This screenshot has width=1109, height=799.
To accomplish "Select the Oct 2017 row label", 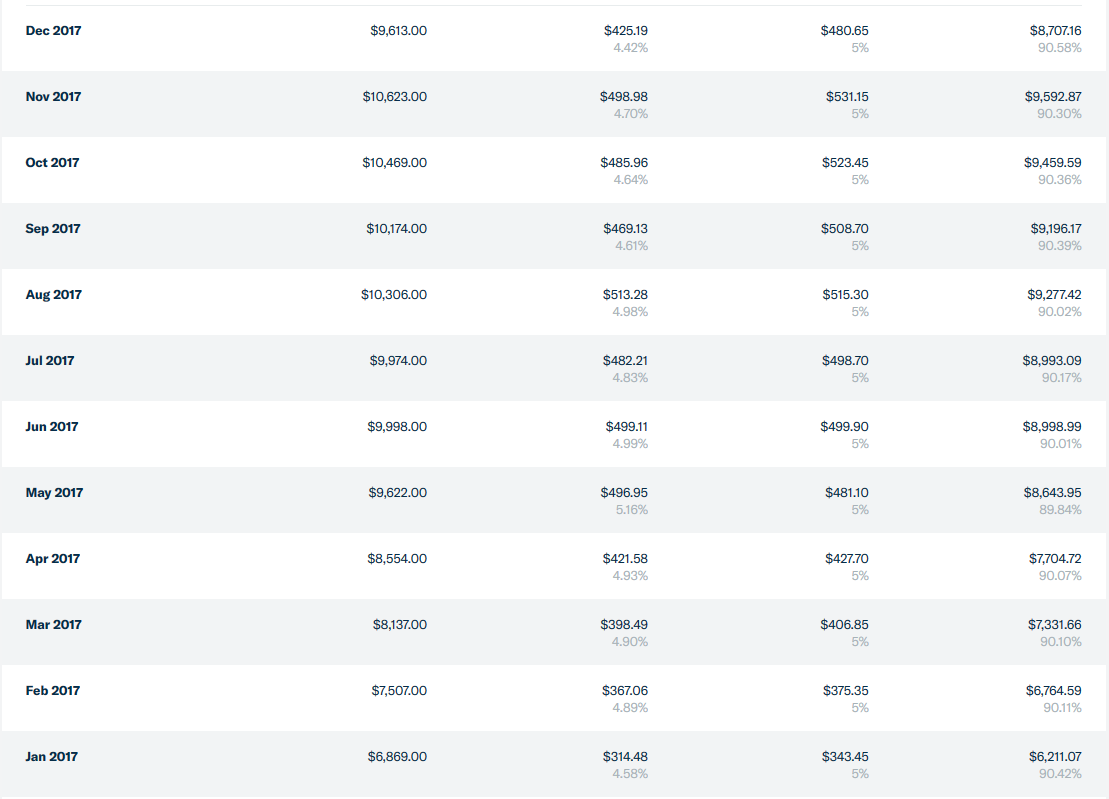I will pos(52,163).
